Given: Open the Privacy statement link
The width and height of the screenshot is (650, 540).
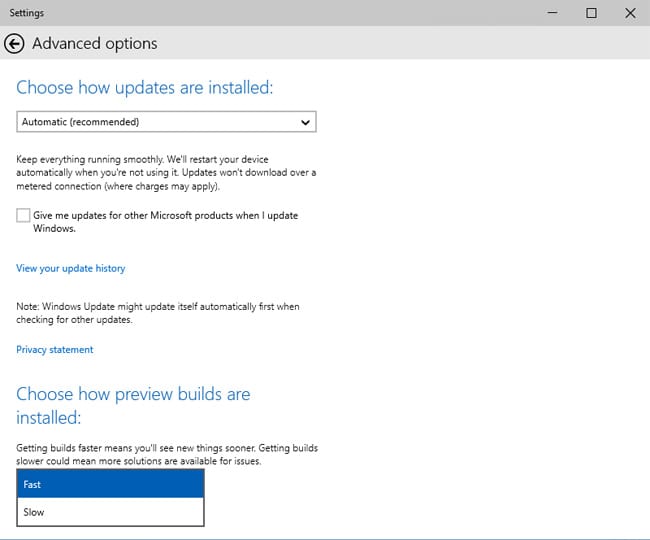Looking at the screenshot, I should click(x=55, y=350).
